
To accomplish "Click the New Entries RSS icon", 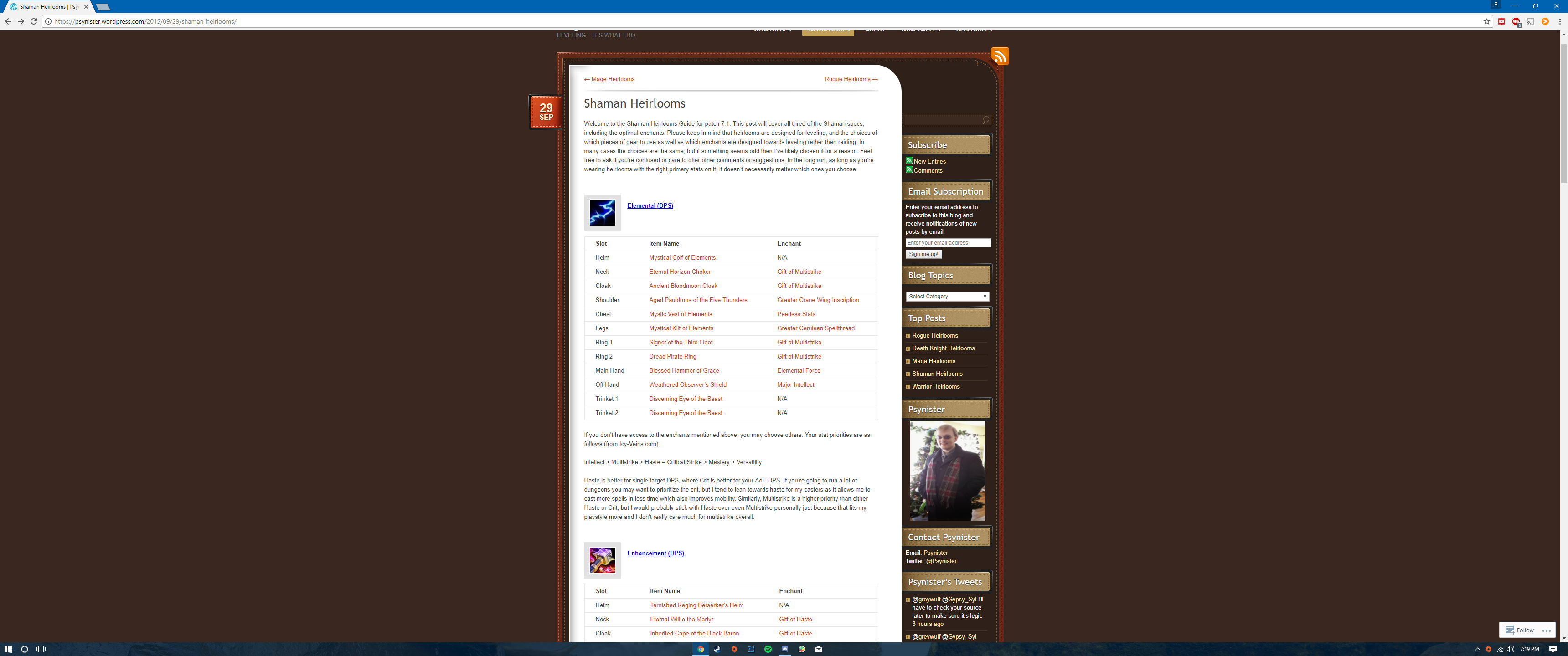I will click(x=909, y=161).
